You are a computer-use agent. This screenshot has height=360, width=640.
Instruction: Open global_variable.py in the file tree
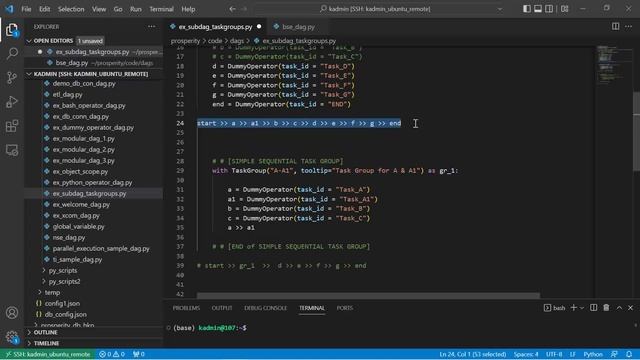point(78,226)
